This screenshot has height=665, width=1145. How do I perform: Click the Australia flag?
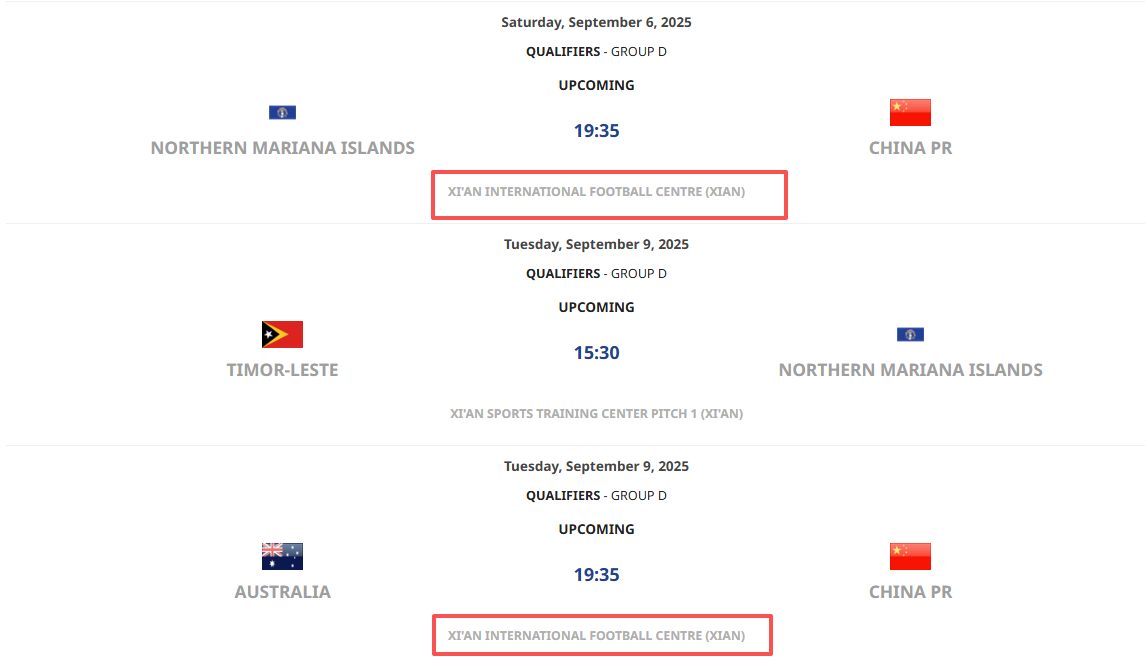point(282,556)
